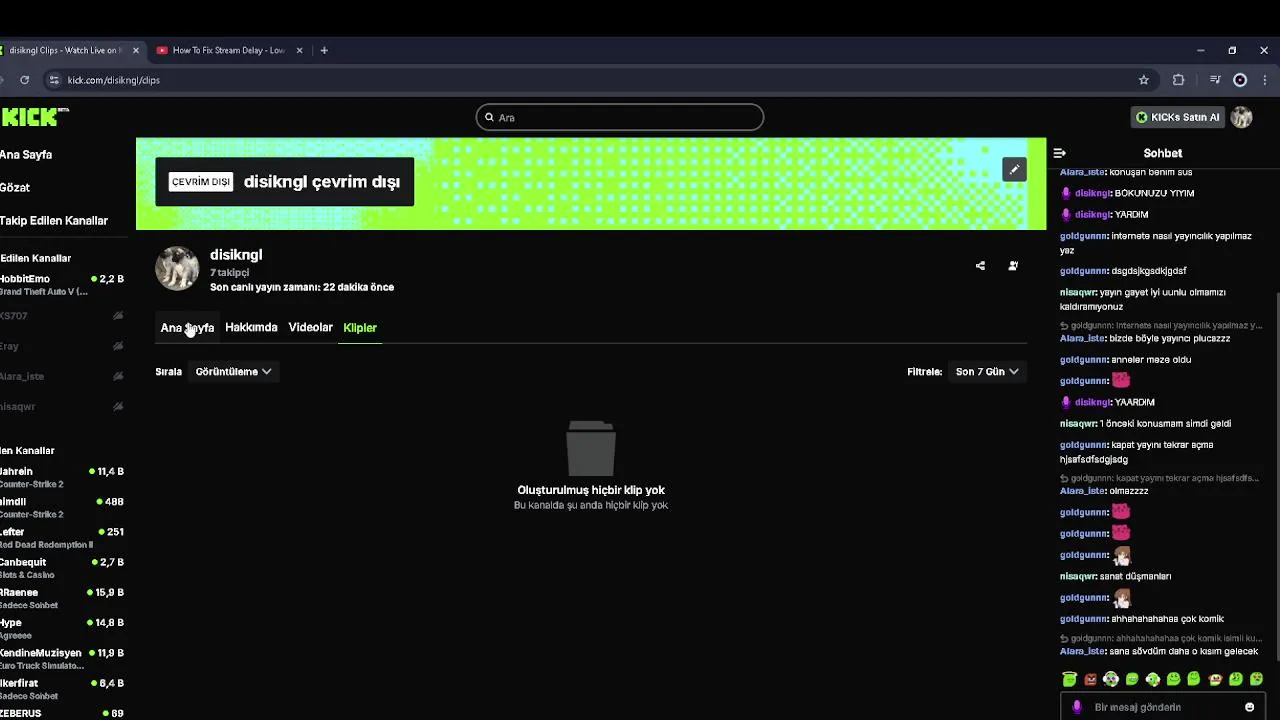Viewport: 1280px width, 720px height.
Task: Click the Ara search field
Action: 620,117
